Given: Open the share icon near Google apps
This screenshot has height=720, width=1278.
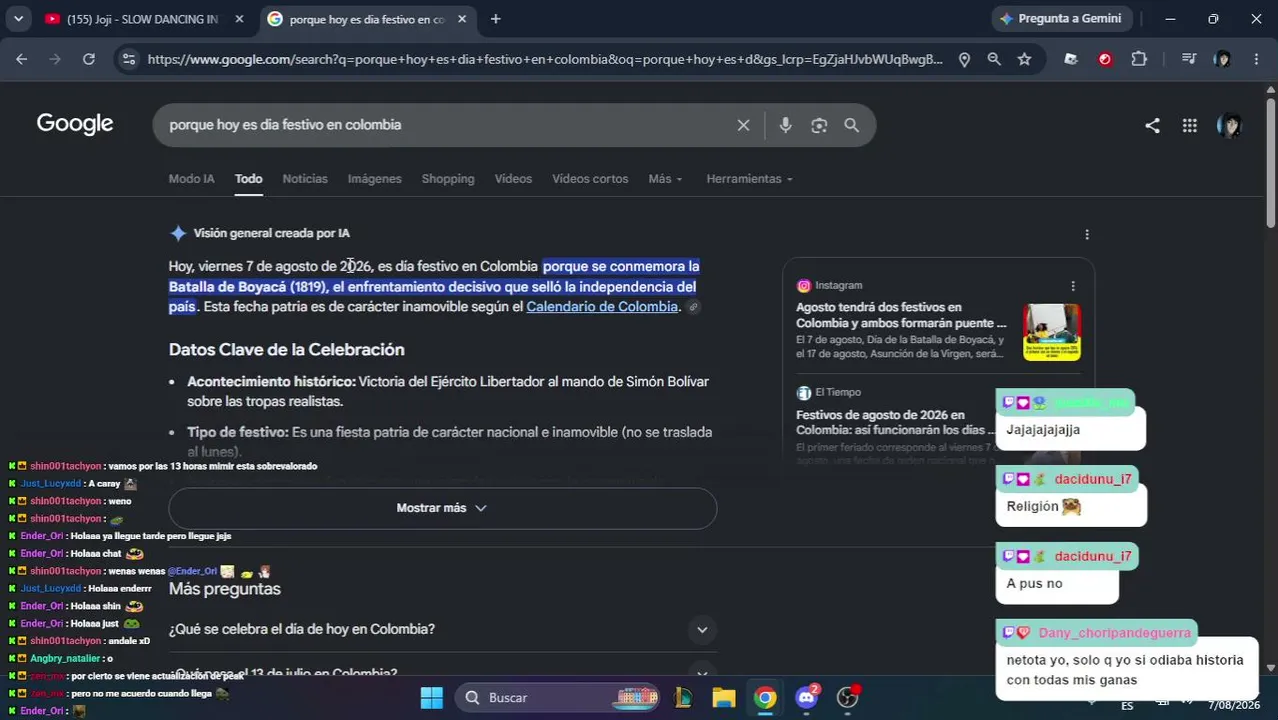Looking at the screenshot, I should pyautogui.click(x=1152, y=125).
